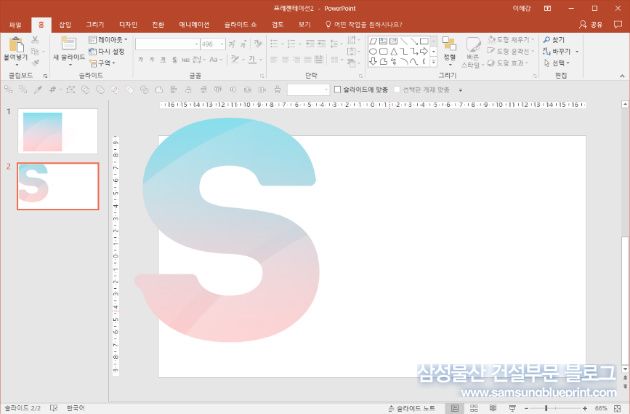
Task: Switch to Reading view icon
Action: click(493, 408)
